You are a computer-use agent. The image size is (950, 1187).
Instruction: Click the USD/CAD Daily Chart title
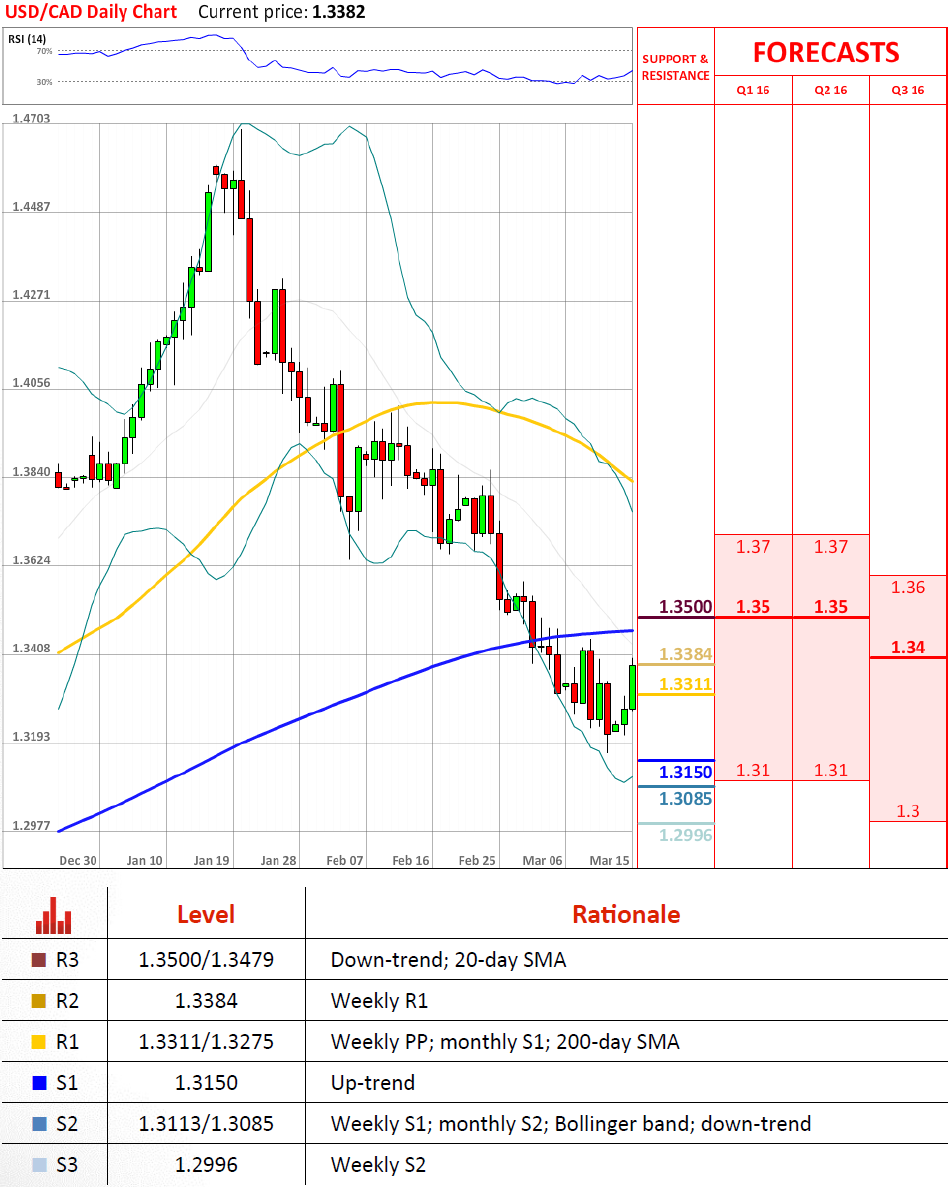(x=91, y=12)
